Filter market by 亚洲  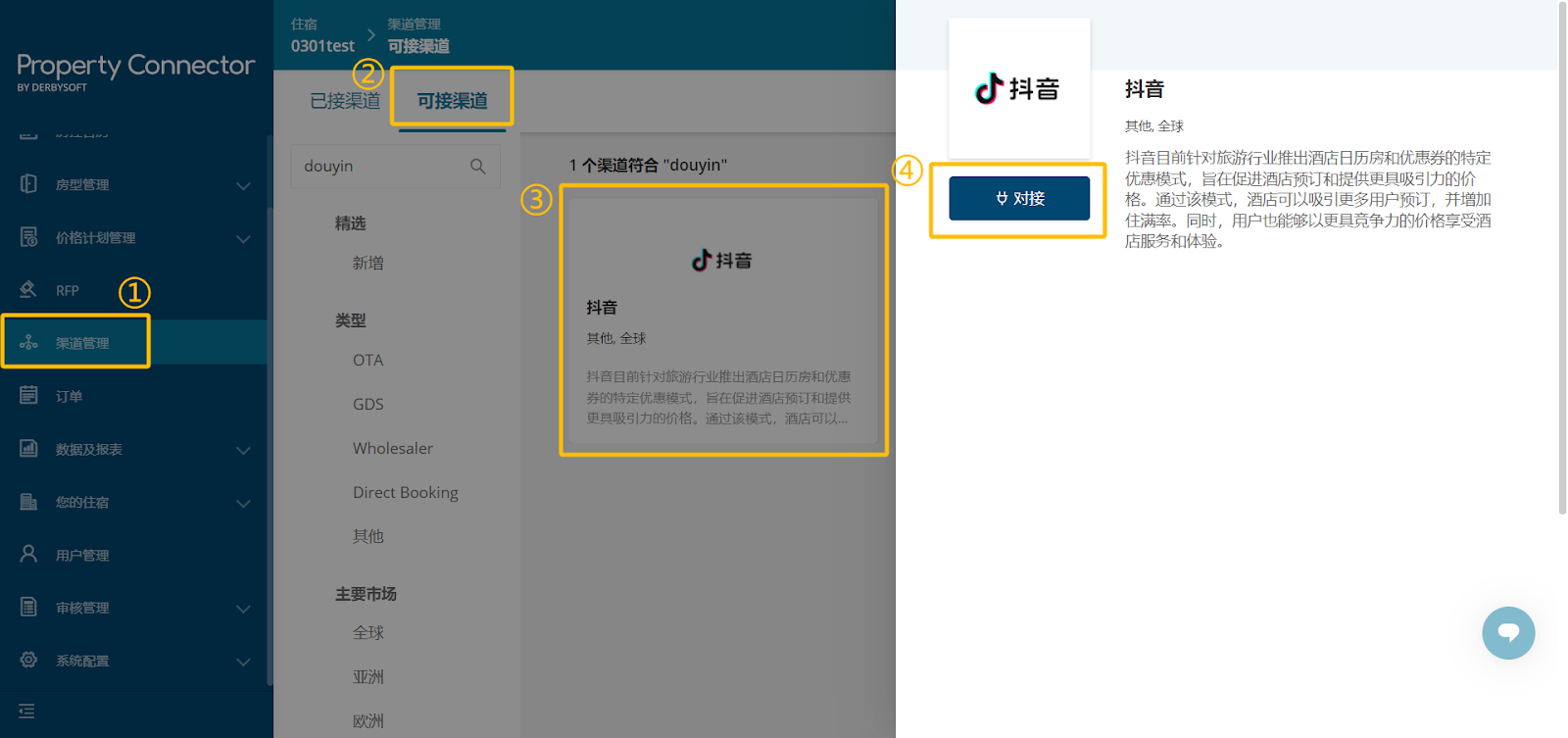click(x=368, y=677)
